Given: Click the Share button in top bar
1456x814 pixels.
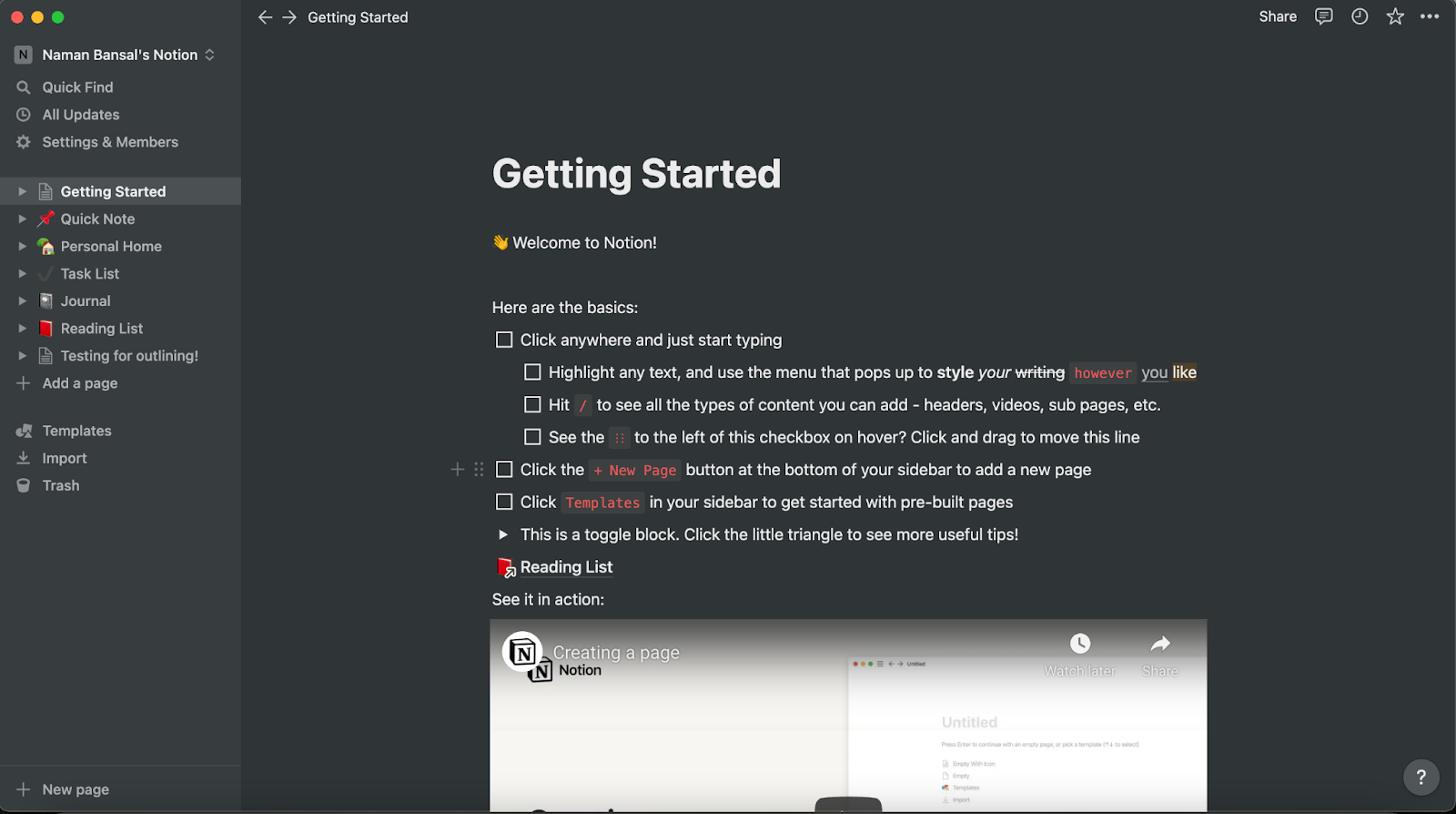Looking at the screenshot, I should pos(1278,16).
